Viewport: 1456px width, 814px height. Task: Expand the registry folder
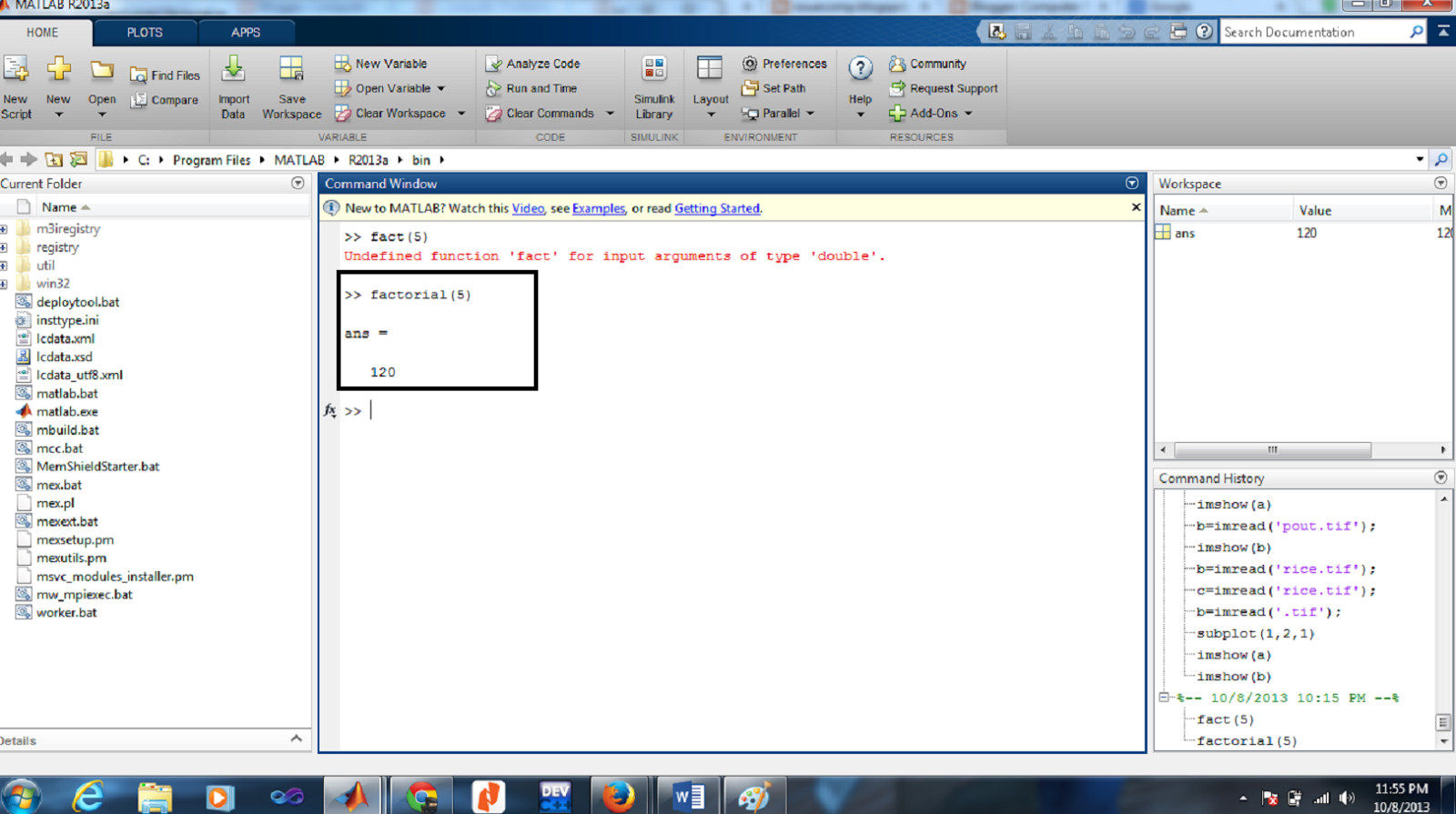(4, 247)
